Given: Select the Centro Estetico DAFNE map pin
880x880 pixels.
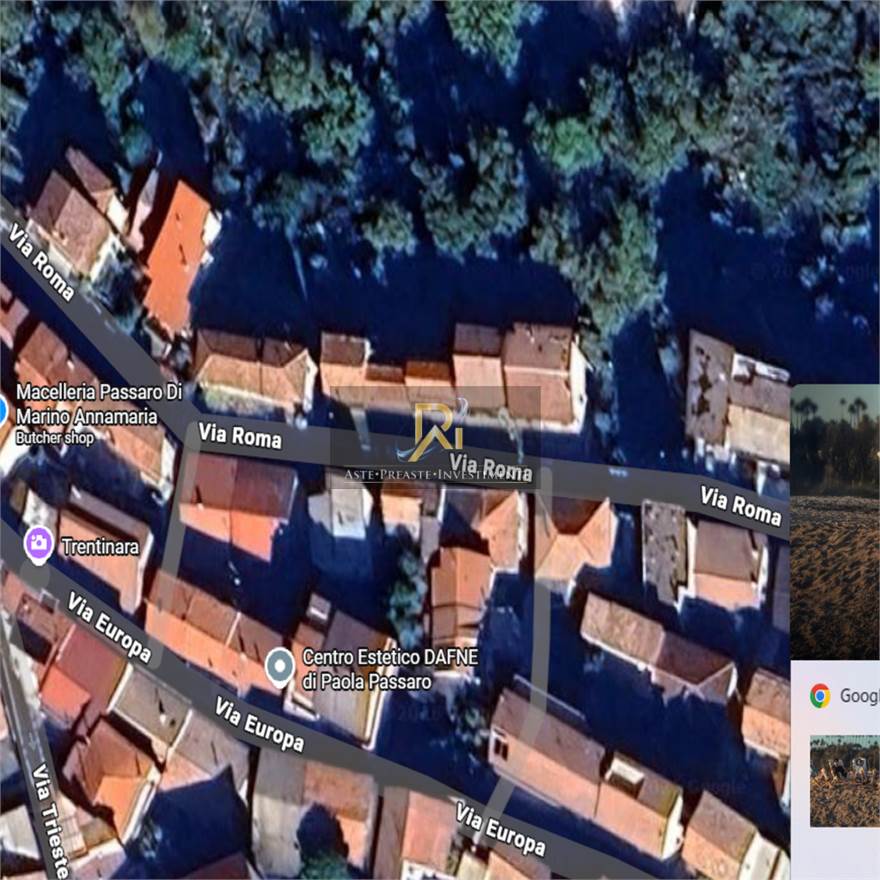Looking at the screenshot, I should coord(280,665).
